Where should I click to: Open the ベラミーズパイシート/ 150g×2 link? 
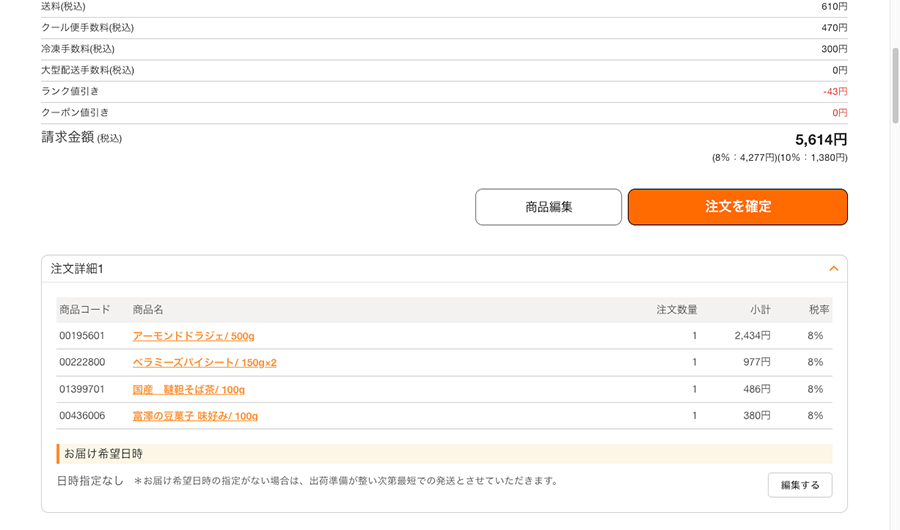pyautogui.click(x=204, y=363)
